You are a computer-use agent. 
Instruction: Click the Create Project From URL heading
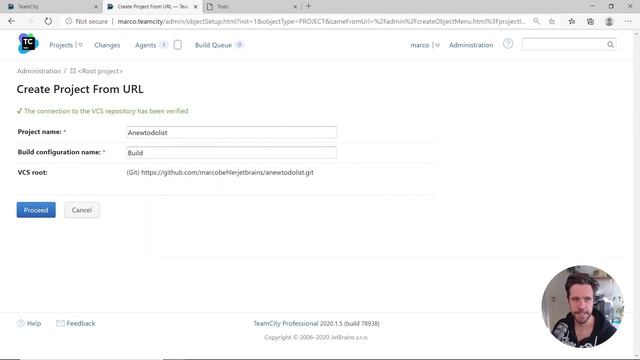click(80, 89)
